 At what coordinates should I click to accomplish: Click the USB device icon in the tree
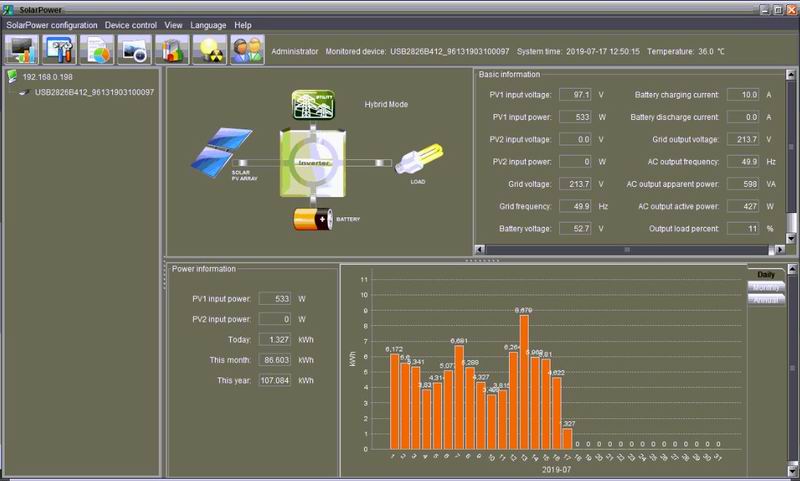tap(24, 93)
